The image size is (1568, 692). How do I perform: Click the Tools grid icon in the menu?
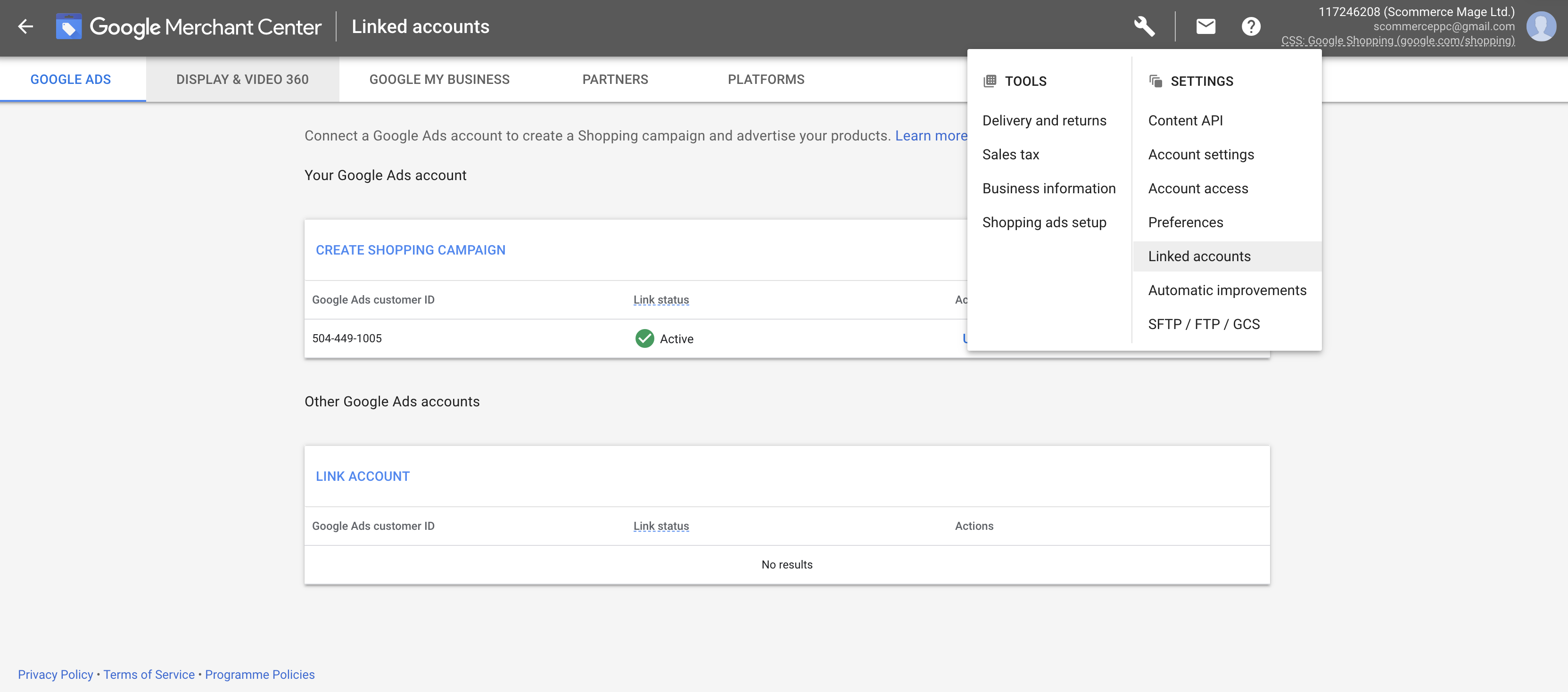point(990,80)
